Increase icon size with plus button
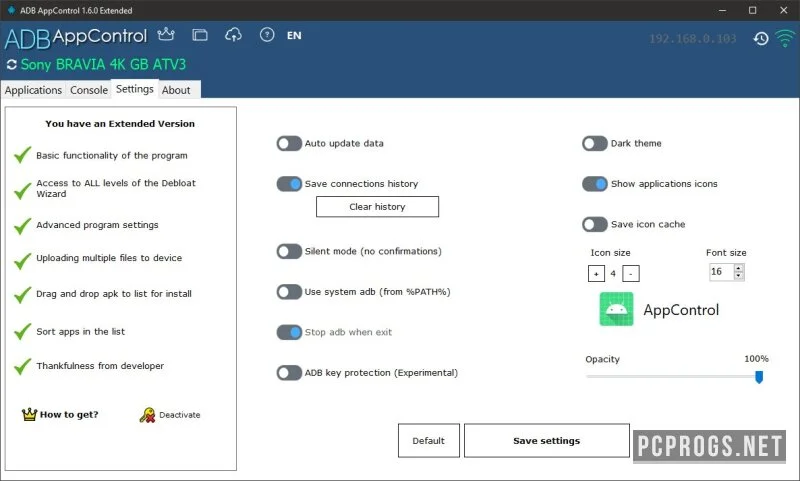 tap(596, 273)
